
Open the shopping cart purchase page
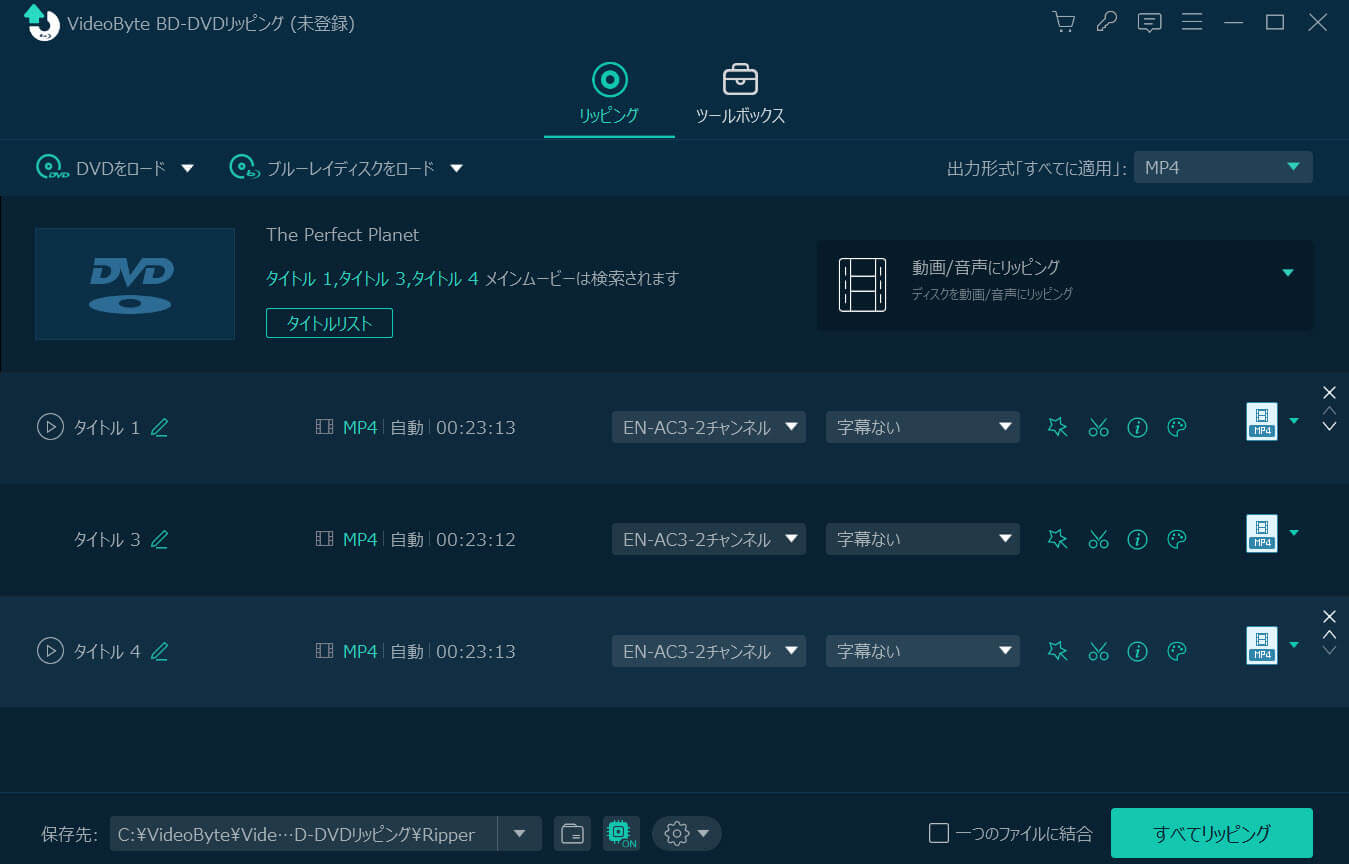coord(1063,22)
